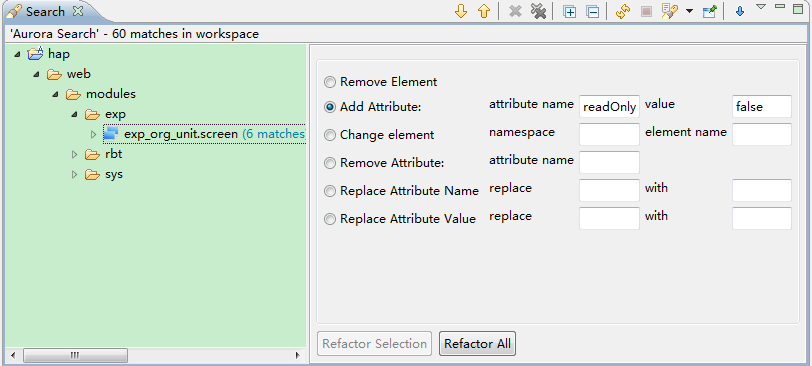The height and width of the screenshot is (366, 812).
Task: Collapse all tree nodes with minus icon
Action: coord(593,11)
